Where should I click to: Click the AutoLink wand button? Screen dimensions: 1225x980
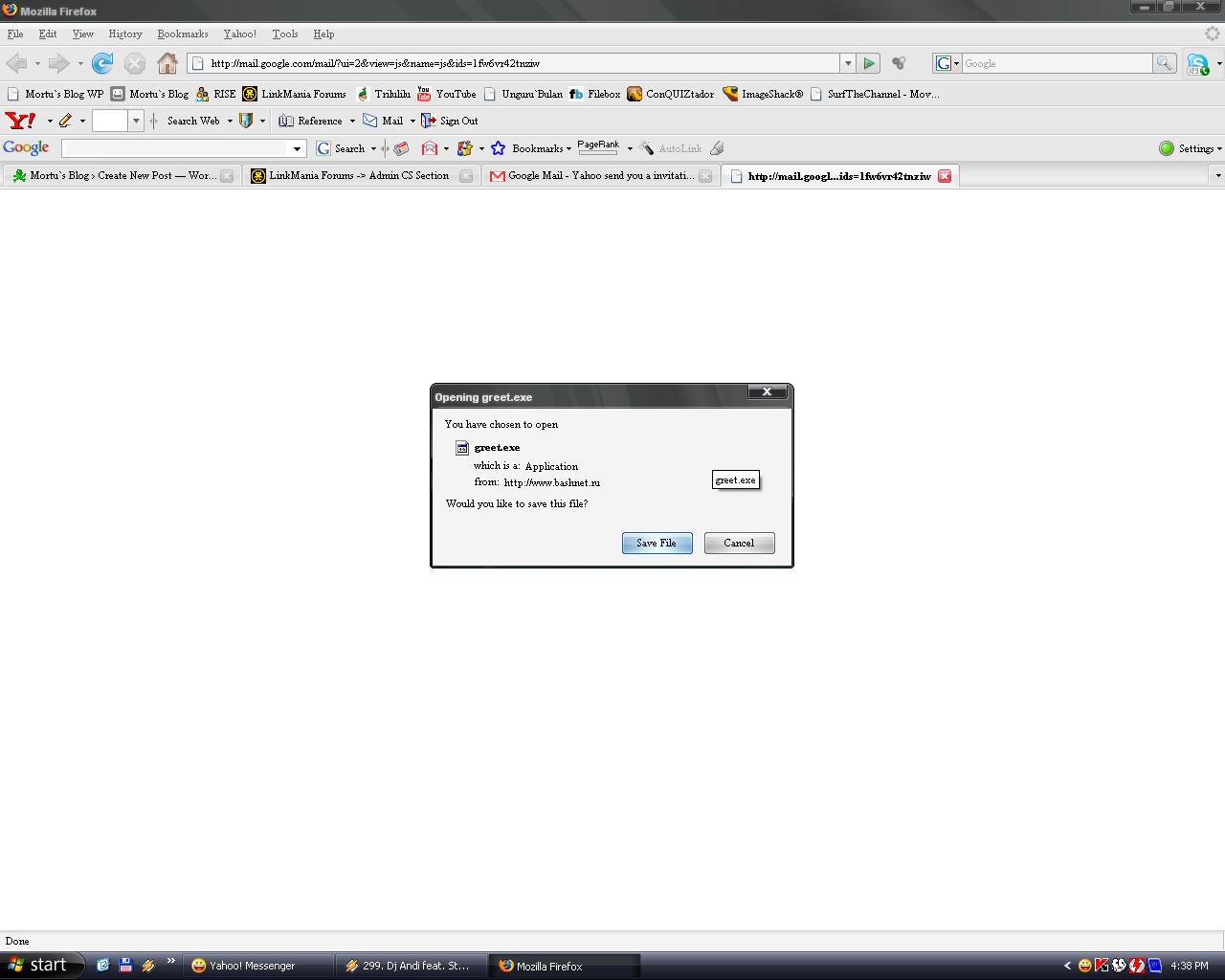671,148
